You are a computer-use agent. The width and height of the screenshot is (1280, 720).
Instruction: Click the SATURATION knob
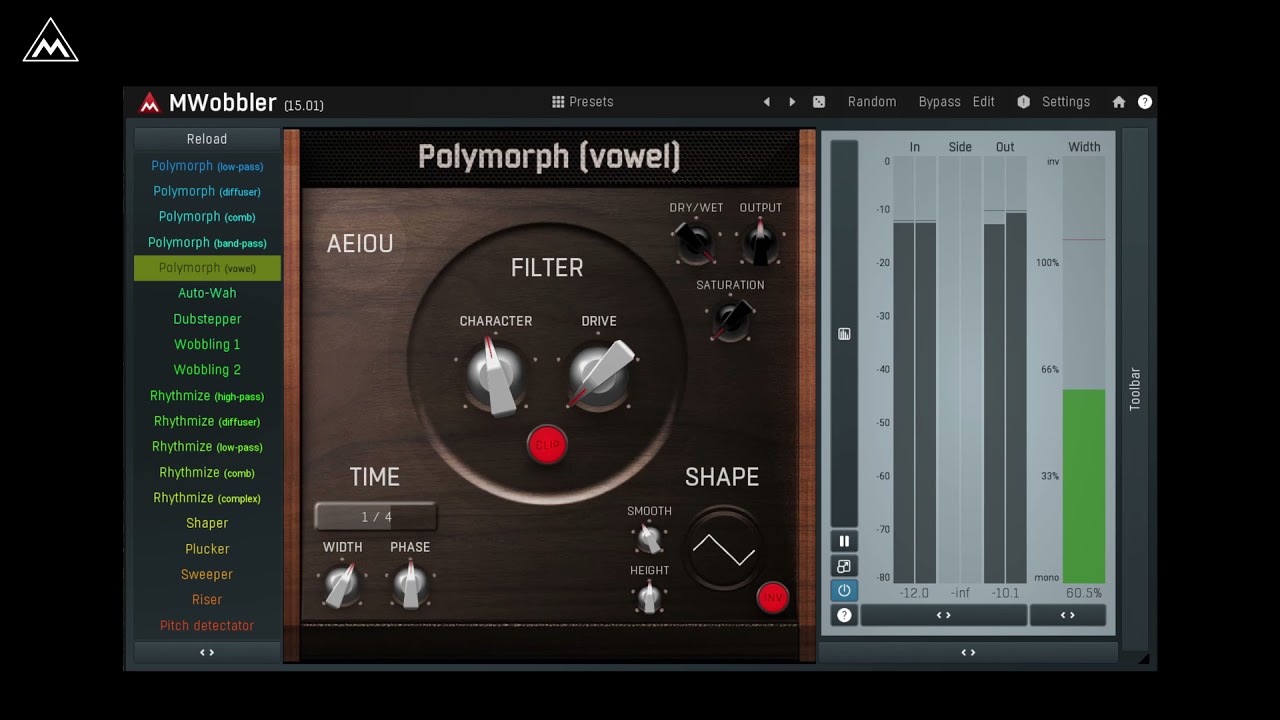[731, 320]
